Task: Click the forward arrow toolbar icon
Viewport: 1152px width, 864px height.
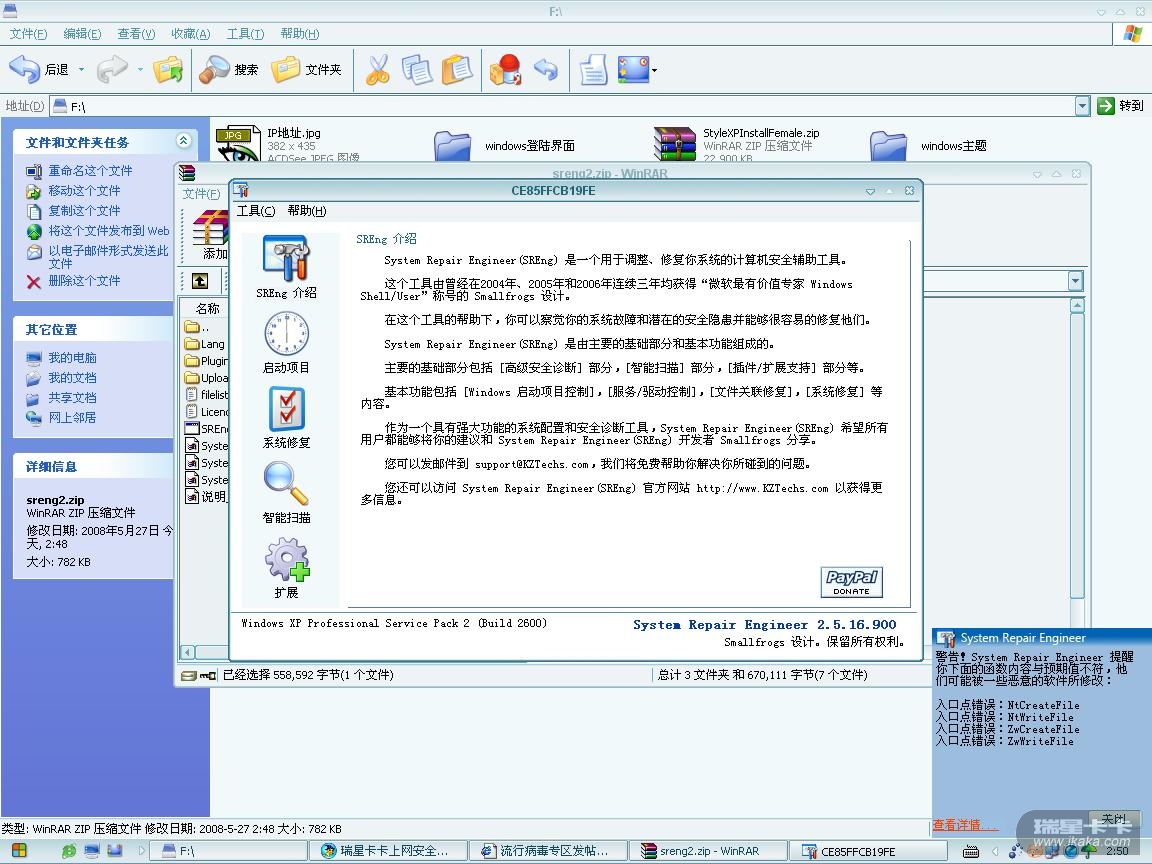Action: (x=112, y=70)
